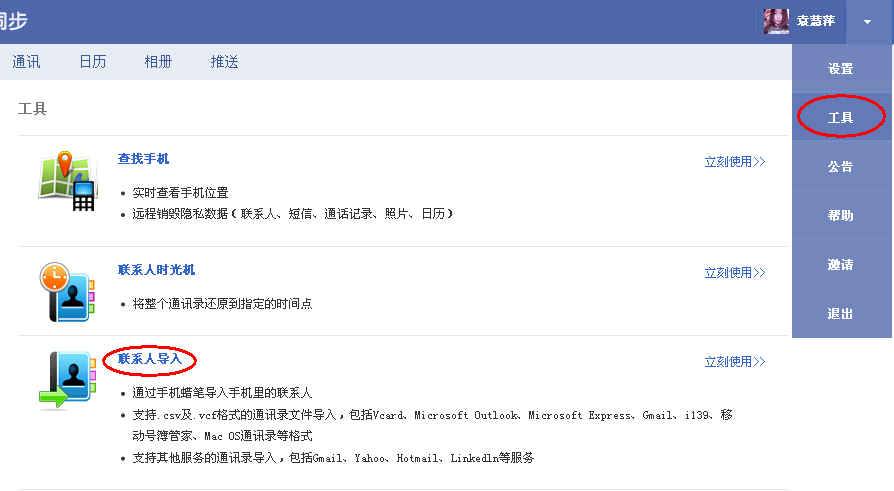The image size is (894, 491).
Task: Expand the account dropdown arrow
Action: 867,22
